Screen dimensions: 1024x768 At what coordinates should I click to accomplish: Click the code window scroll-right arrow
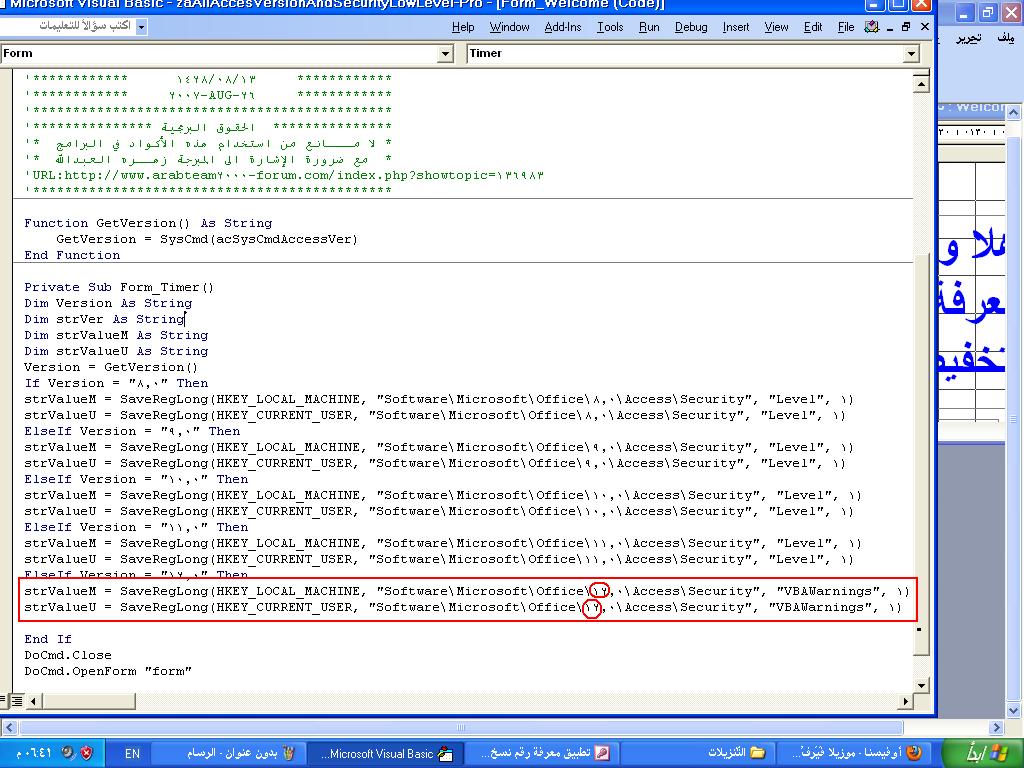905,701
